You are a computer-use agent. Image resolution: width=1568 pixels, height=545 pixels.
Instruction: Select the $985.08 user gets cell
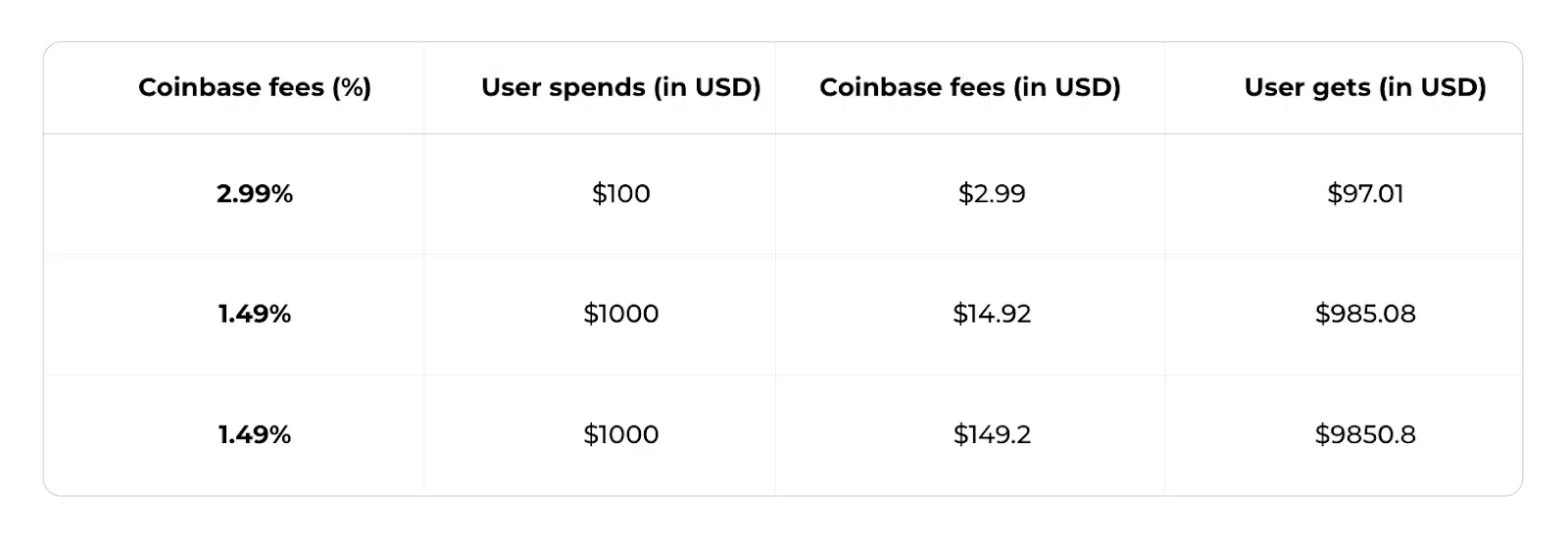1365,314
